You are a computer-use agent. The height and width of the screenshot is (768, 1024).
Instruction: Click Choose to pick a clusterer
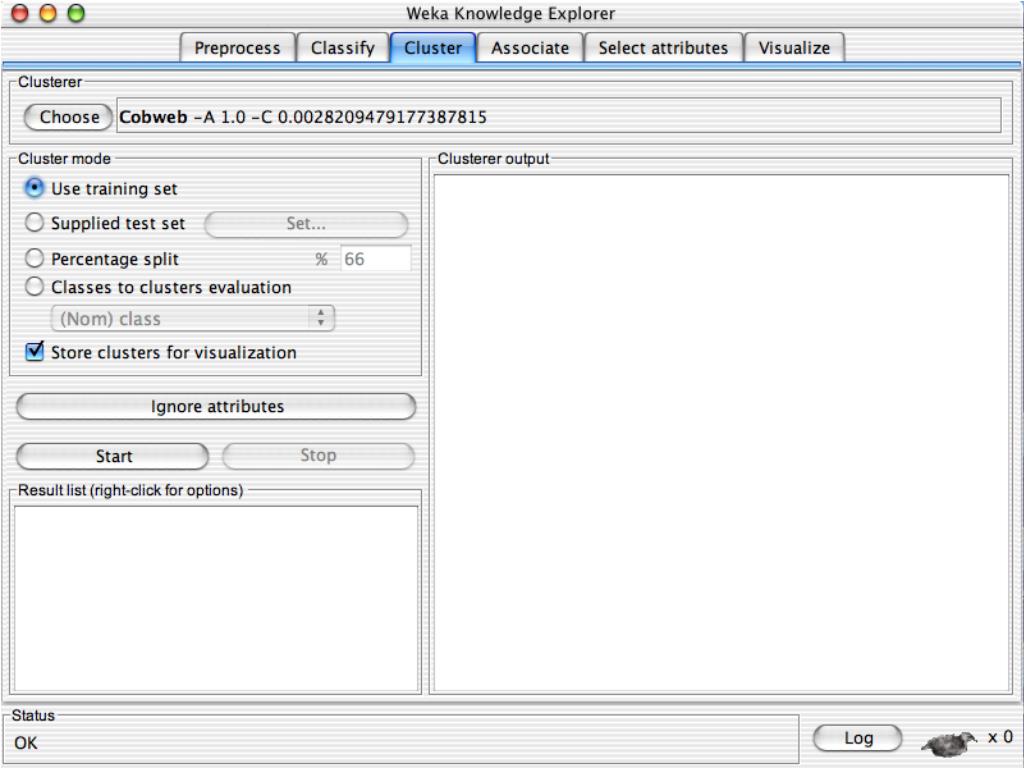[69, 117]
